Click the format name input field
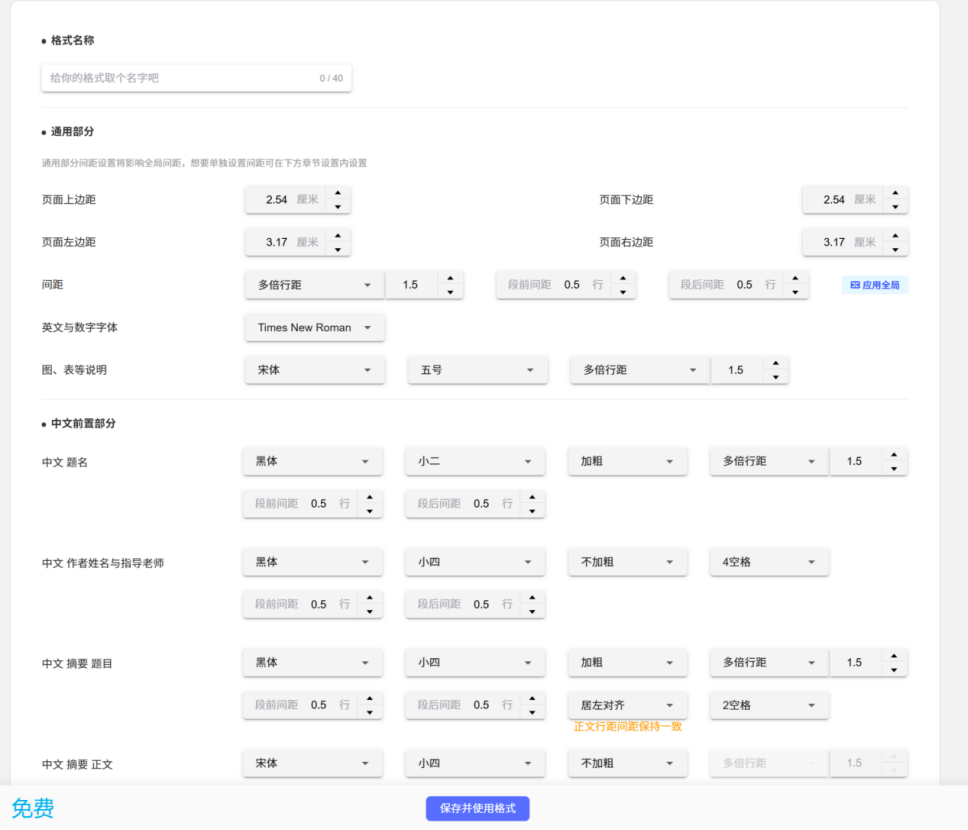This screenshot has width=968, height=830. pos(196,78)
